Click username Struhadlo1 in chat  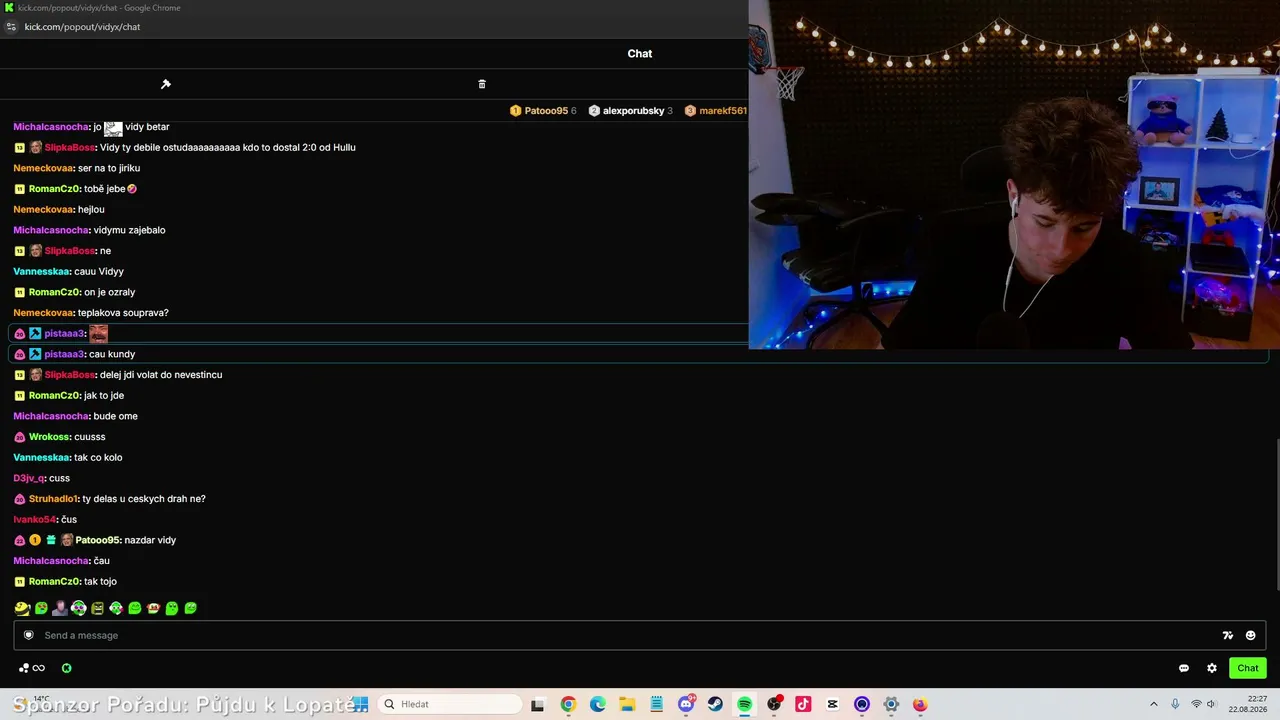click(x=53, y=499)
